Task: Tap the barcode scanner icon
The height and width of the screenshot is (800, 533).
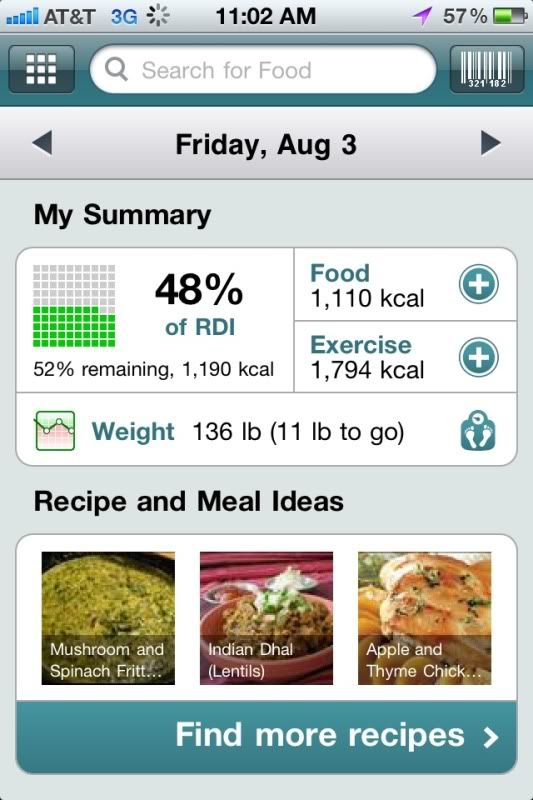Action: point(487,69)
